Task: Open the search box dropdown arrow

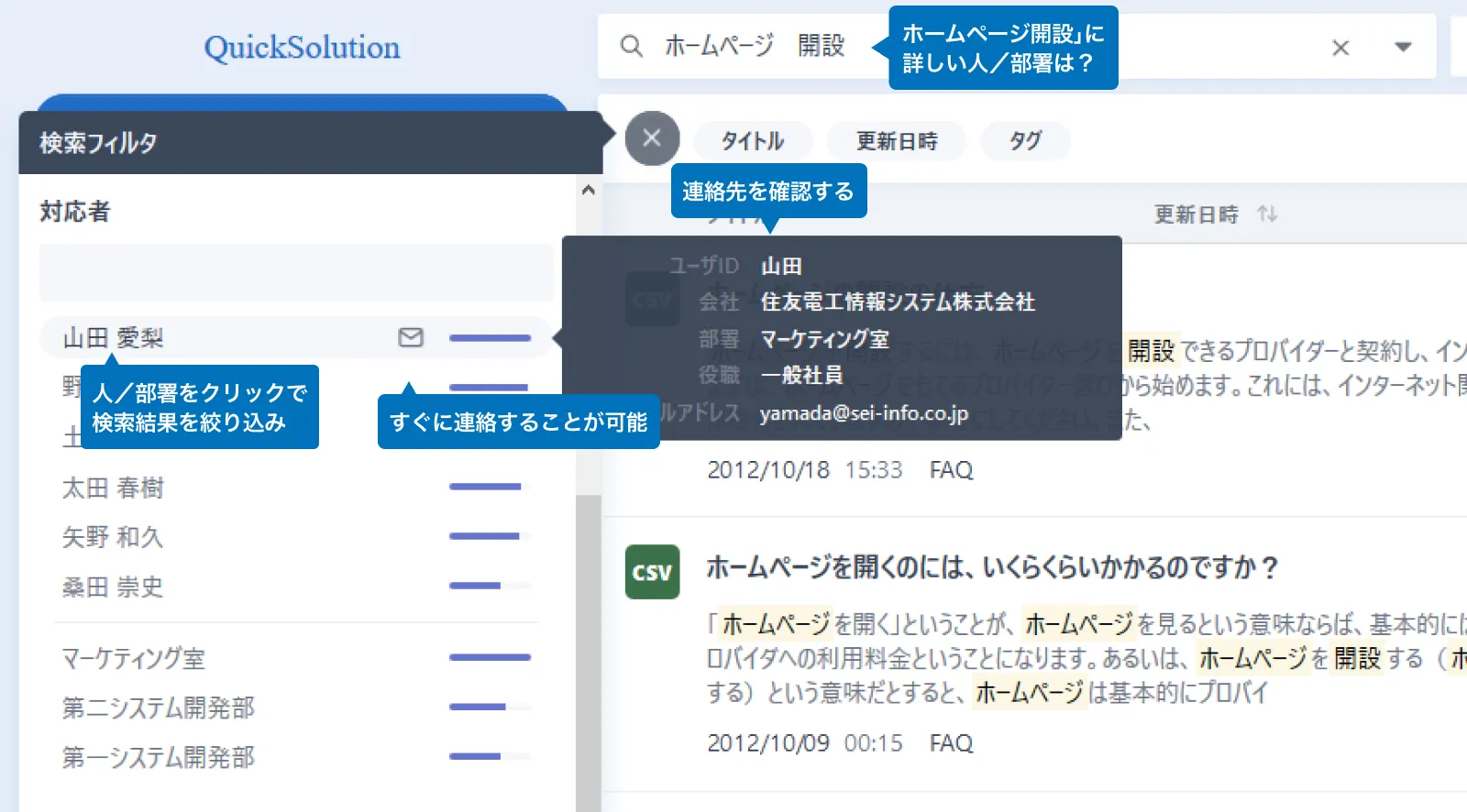Action: [1403, 47]
